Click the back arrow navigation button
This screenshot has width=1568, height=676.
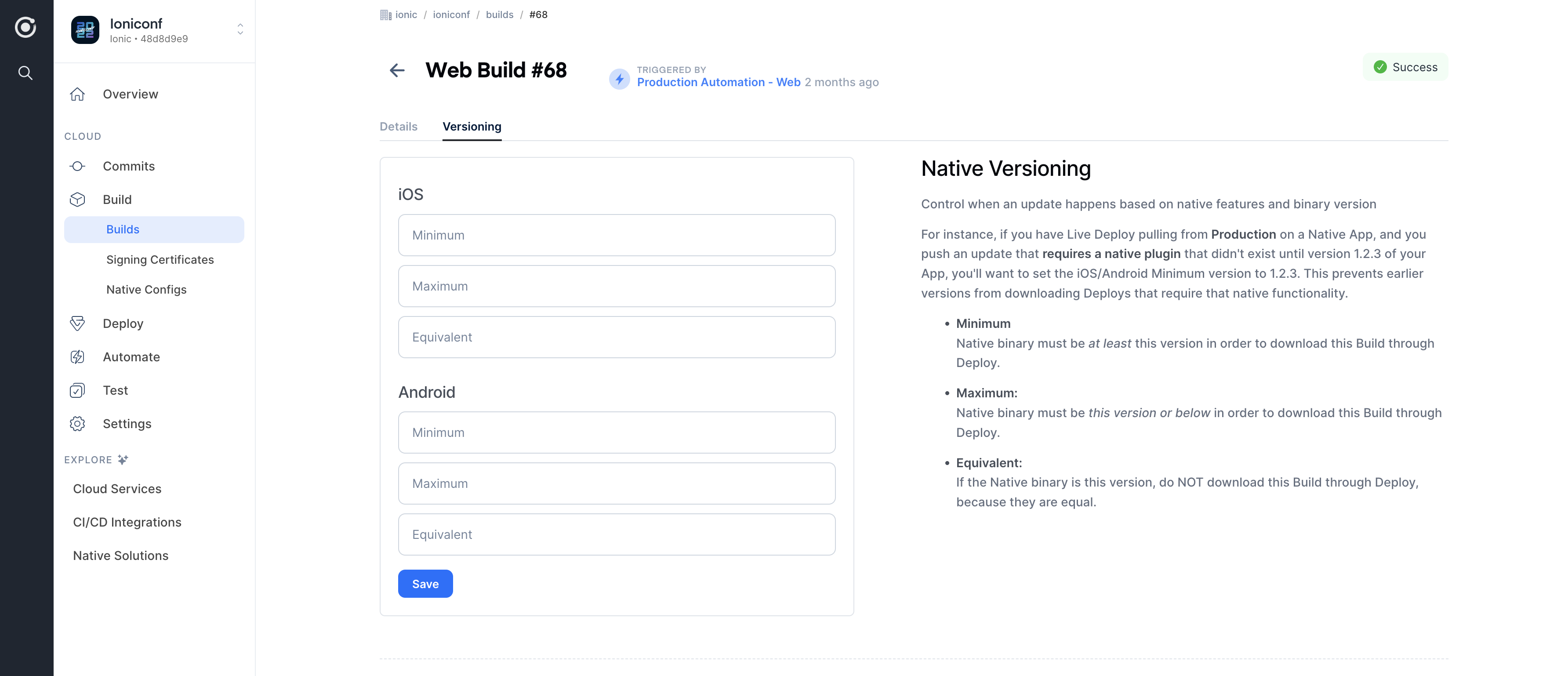(397, 70)
